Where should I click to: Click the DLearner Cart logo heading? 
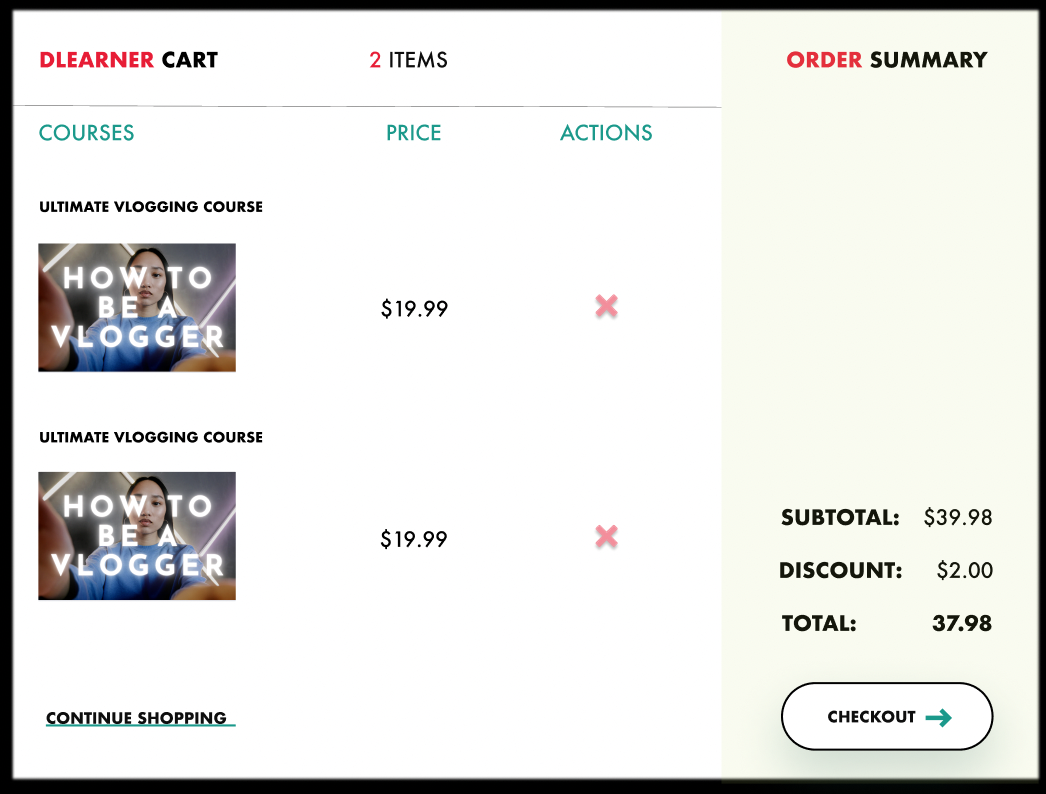coord(129,60)
